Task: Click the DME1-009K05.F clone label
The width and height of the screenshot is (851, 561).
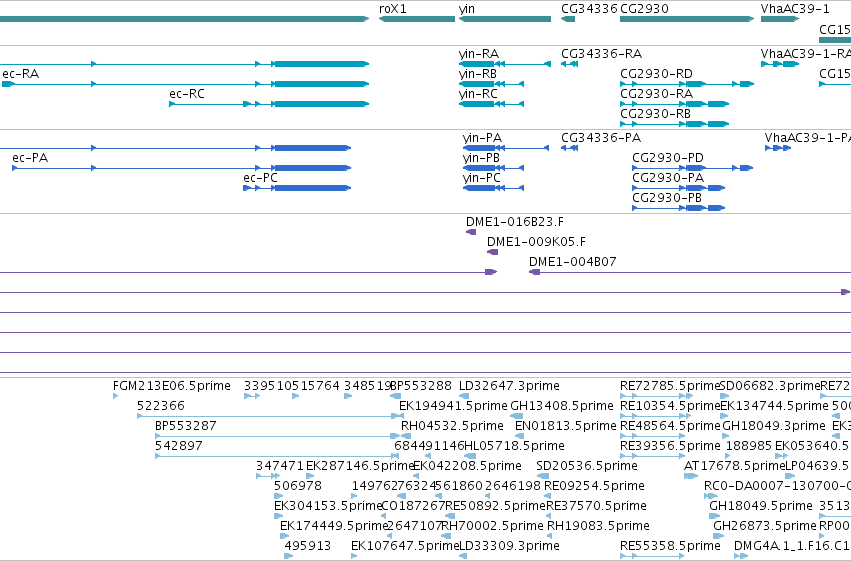Action: (536, 242)
